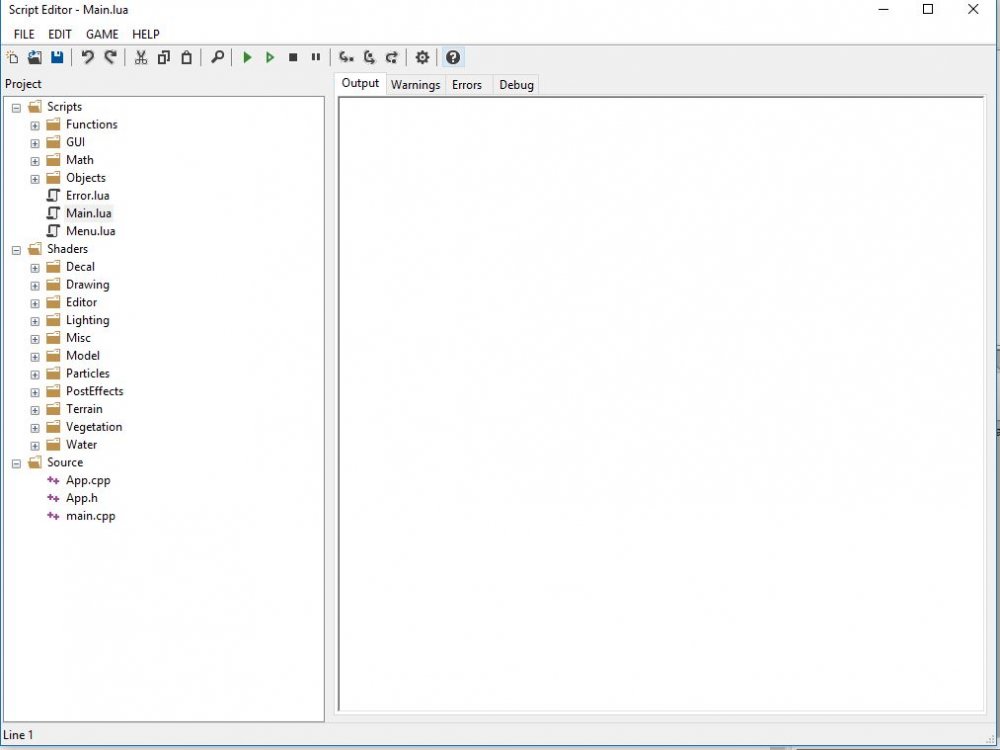Select the Source folder label
Image resolution: width=1000 pixels, height=750 pixels.
click(64, 462)
